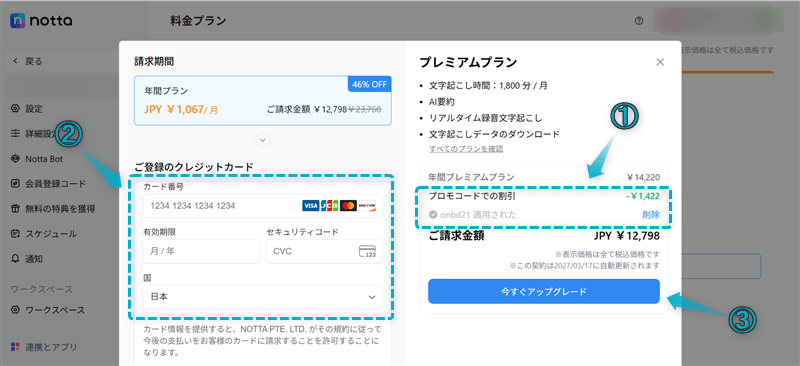Click the CVC card hint icon
This screenshot has height=366, width=800.
[x=367, y=251]
